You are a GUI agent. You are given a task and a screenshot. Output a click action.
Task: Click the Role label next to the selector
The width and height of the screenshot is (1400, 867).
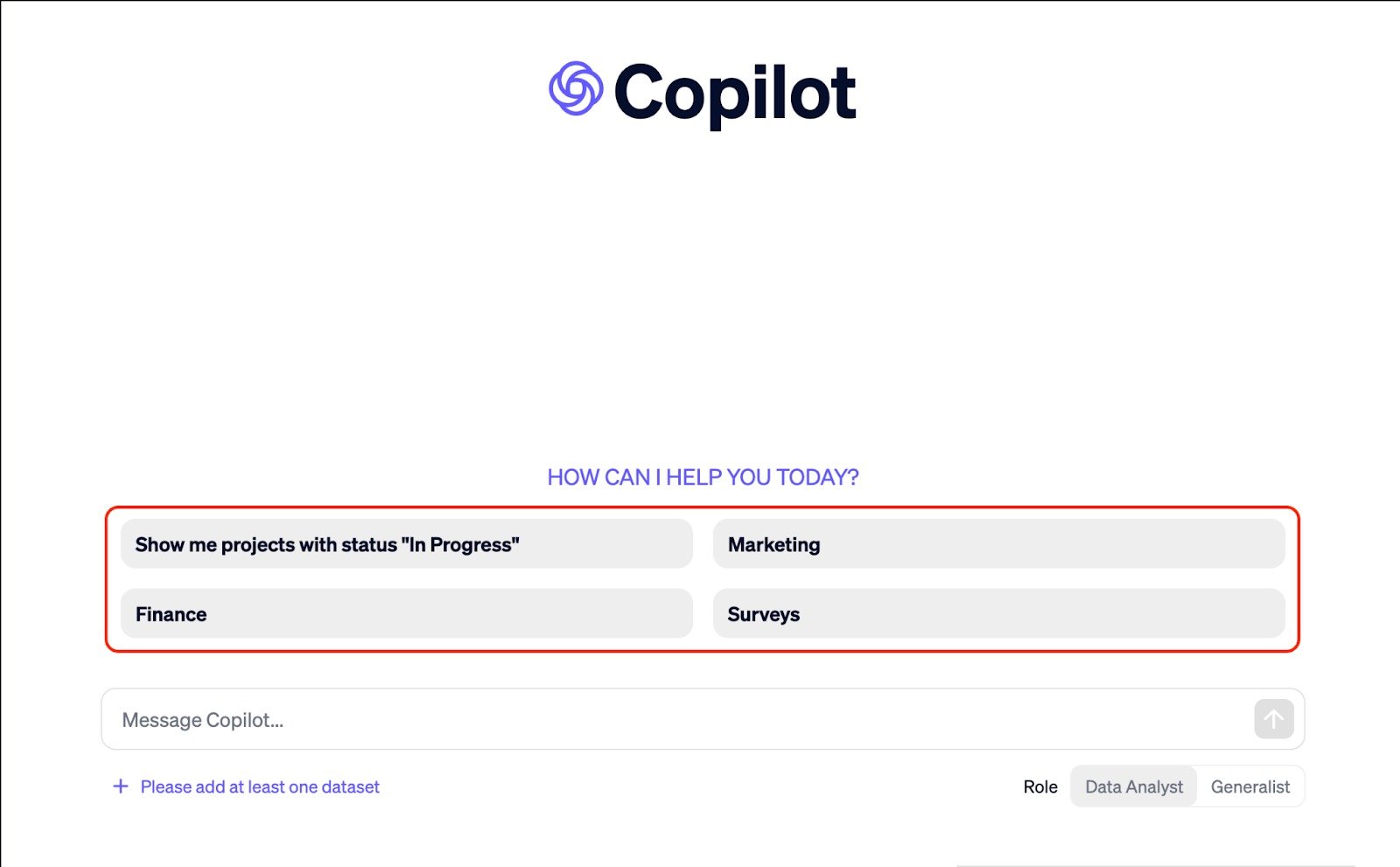click(1040, 787)
